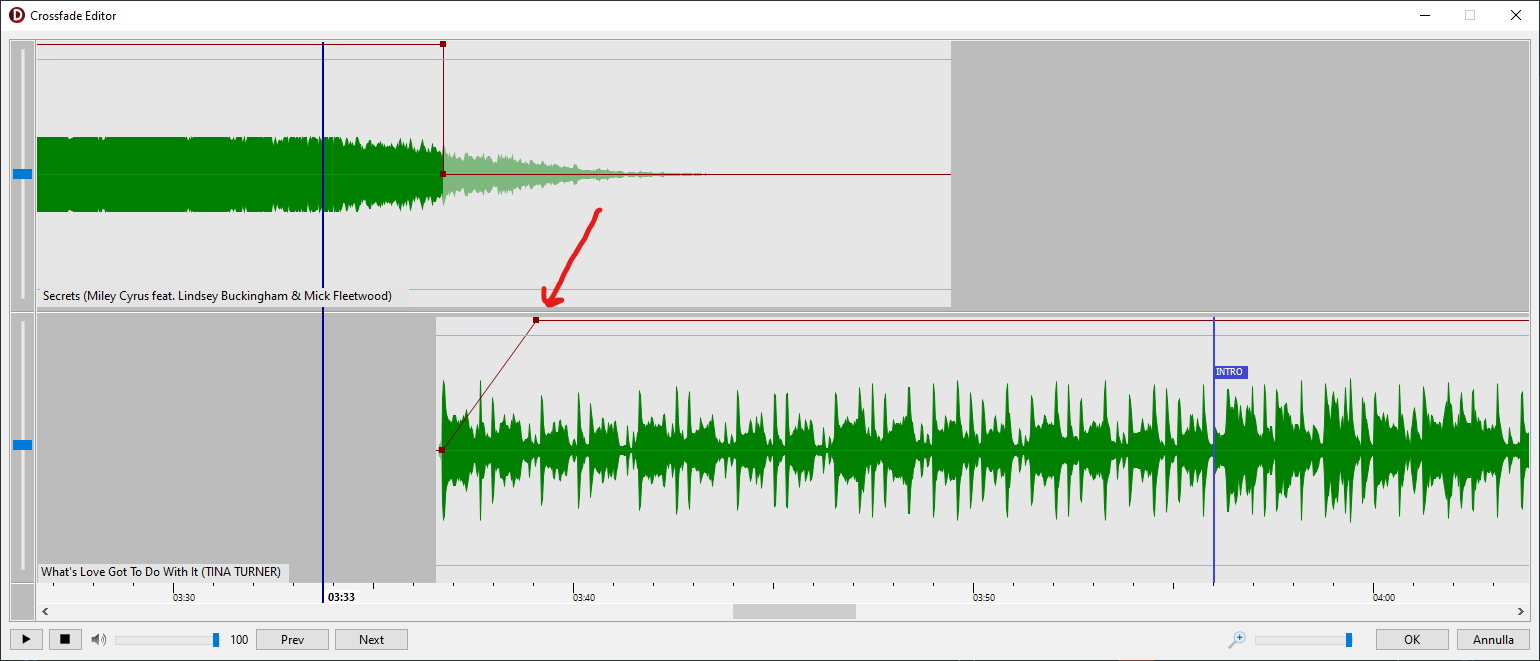1540x661 pixels.
Task: Go to the previous crossfade with Prev
Action: pos(292,640)
